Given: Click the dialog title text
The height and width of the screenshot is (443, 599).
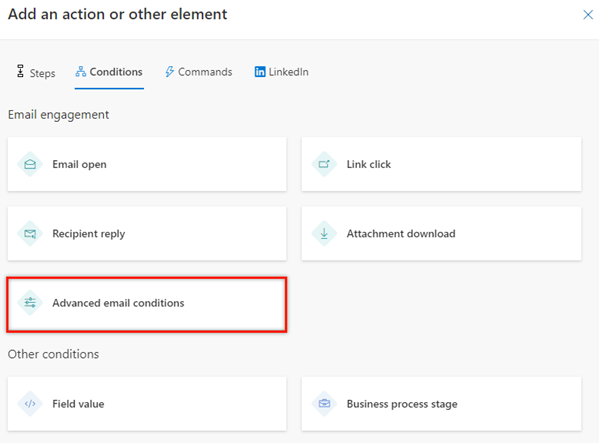Looking at the screenshot, I should click(x=118, y=14).
